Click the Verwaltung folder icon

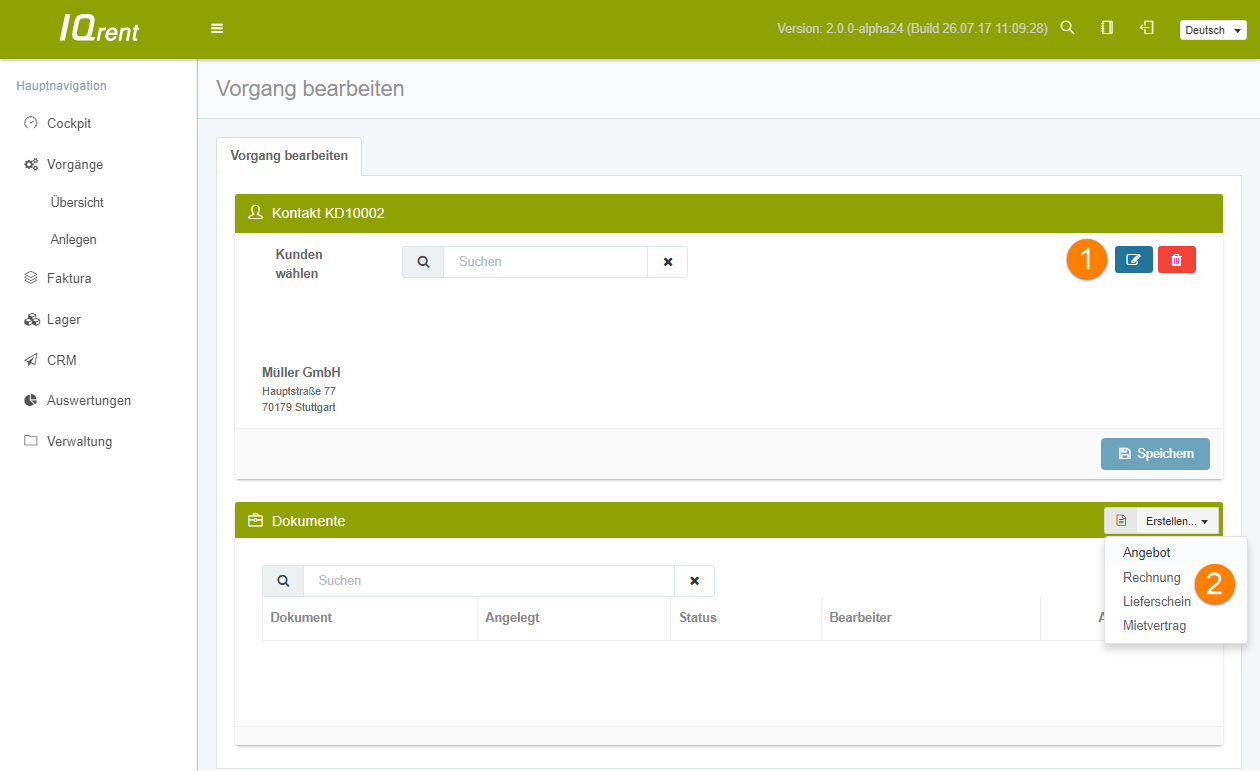tap(31, 441)
